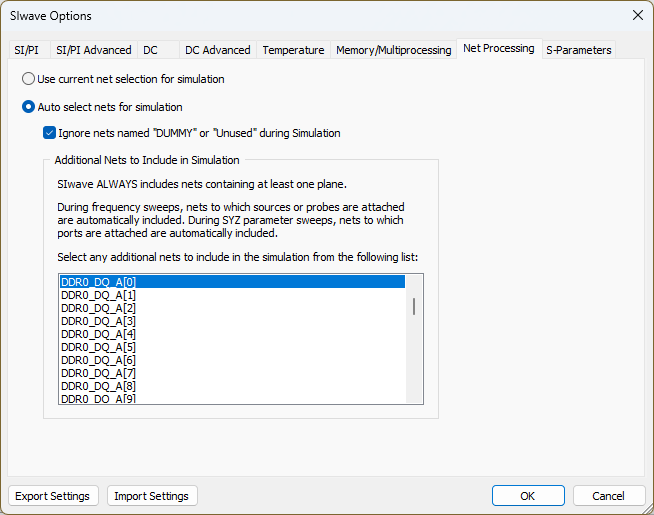Click the net list scrollbar thumb
The image size is (654, 515).
[414, 306]
